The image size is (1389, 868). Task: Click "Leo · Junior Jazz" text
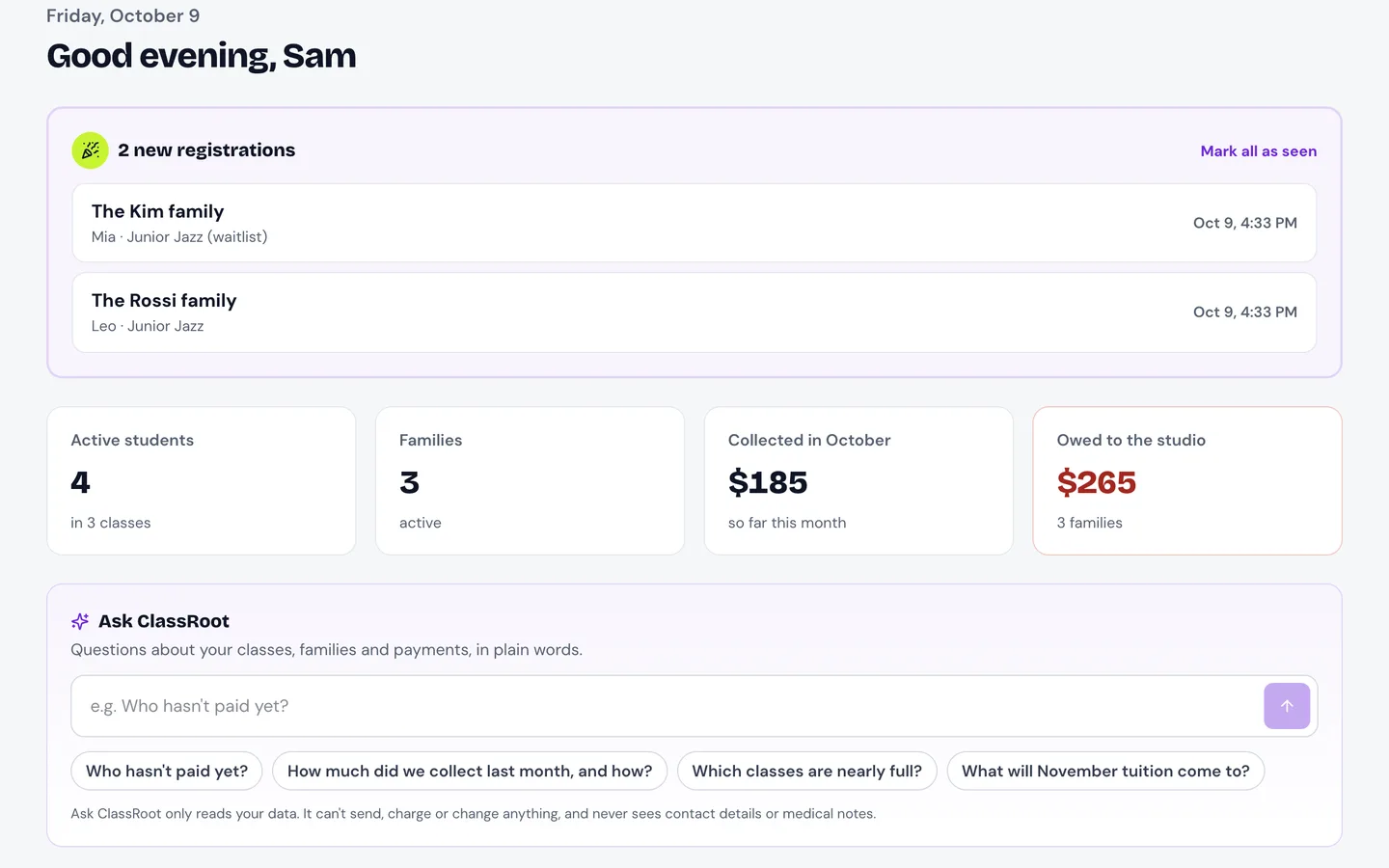tap(148, 326)
